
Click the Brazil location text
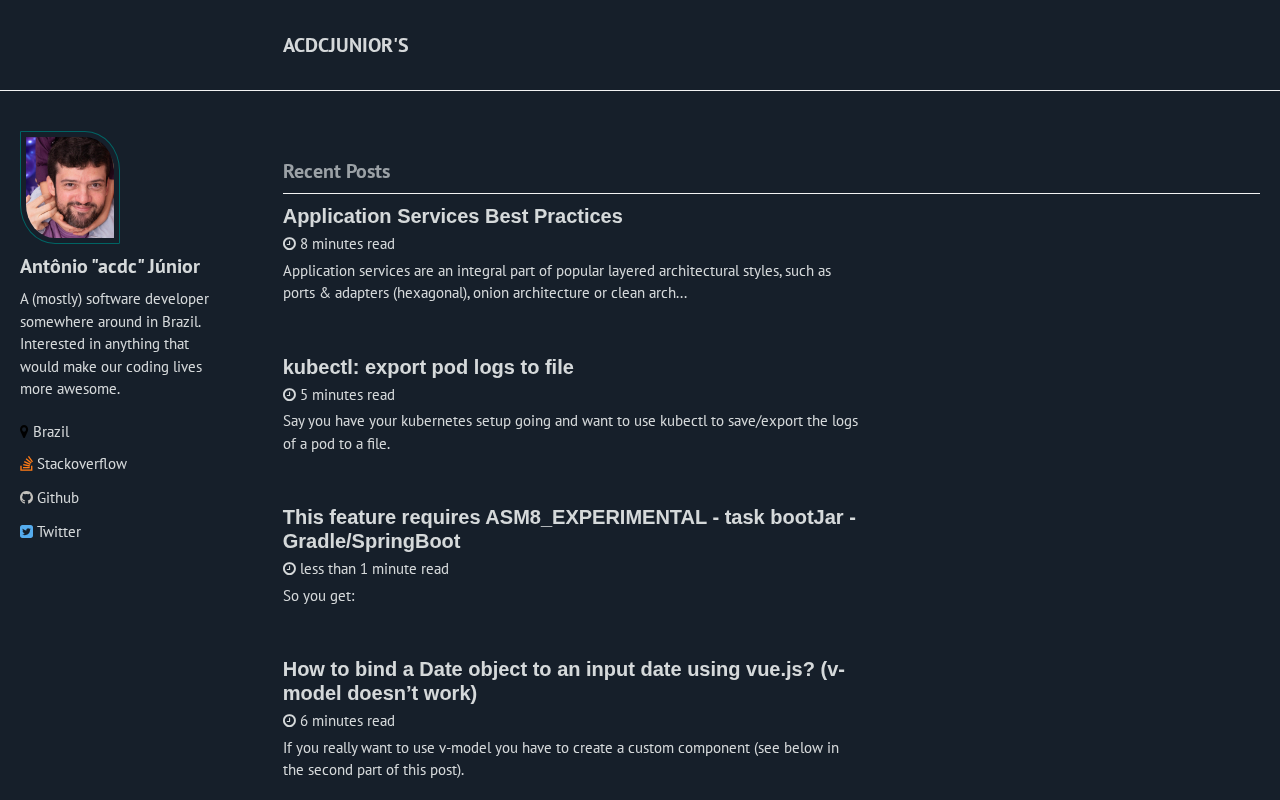click(x=51, y=432)
